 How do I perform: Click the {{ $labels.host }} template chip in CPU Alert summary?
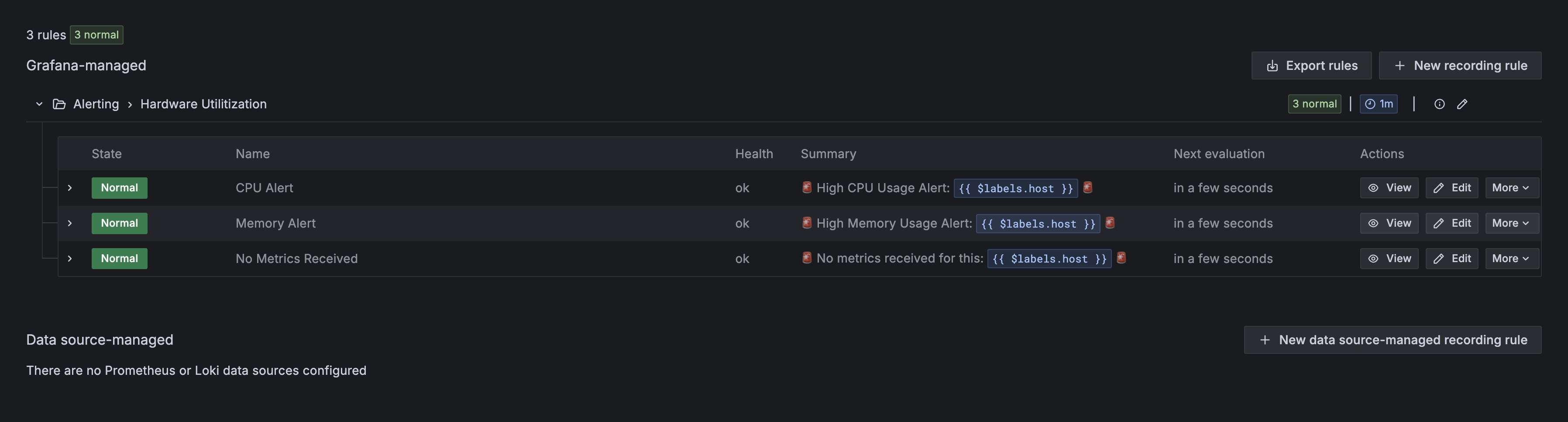click(x=1016, y=188)
